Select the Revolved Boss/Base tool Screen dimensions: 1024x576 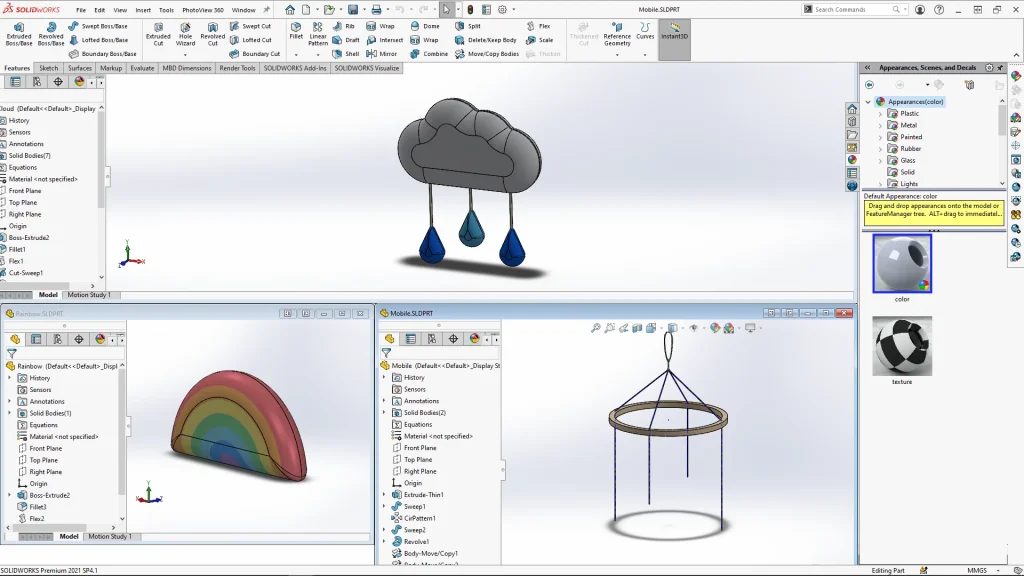point(50,34)
